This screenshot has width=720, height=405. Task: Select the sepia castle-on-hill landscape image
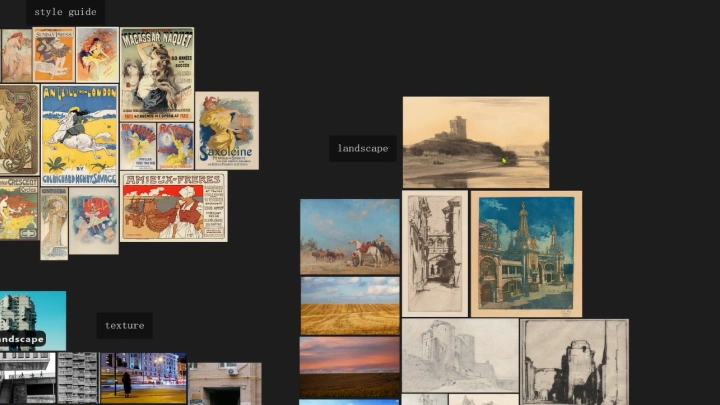[x=476, y=142]
